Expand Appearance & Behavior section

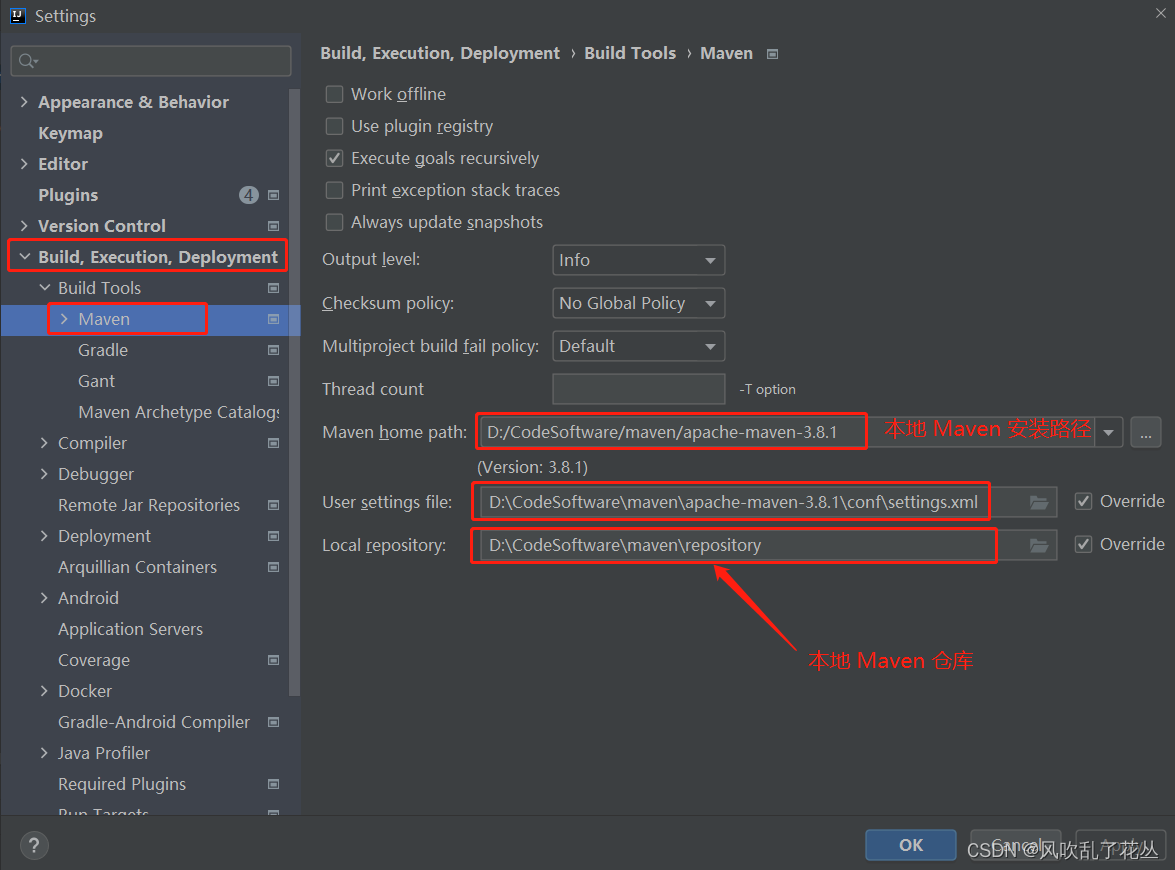24,102
